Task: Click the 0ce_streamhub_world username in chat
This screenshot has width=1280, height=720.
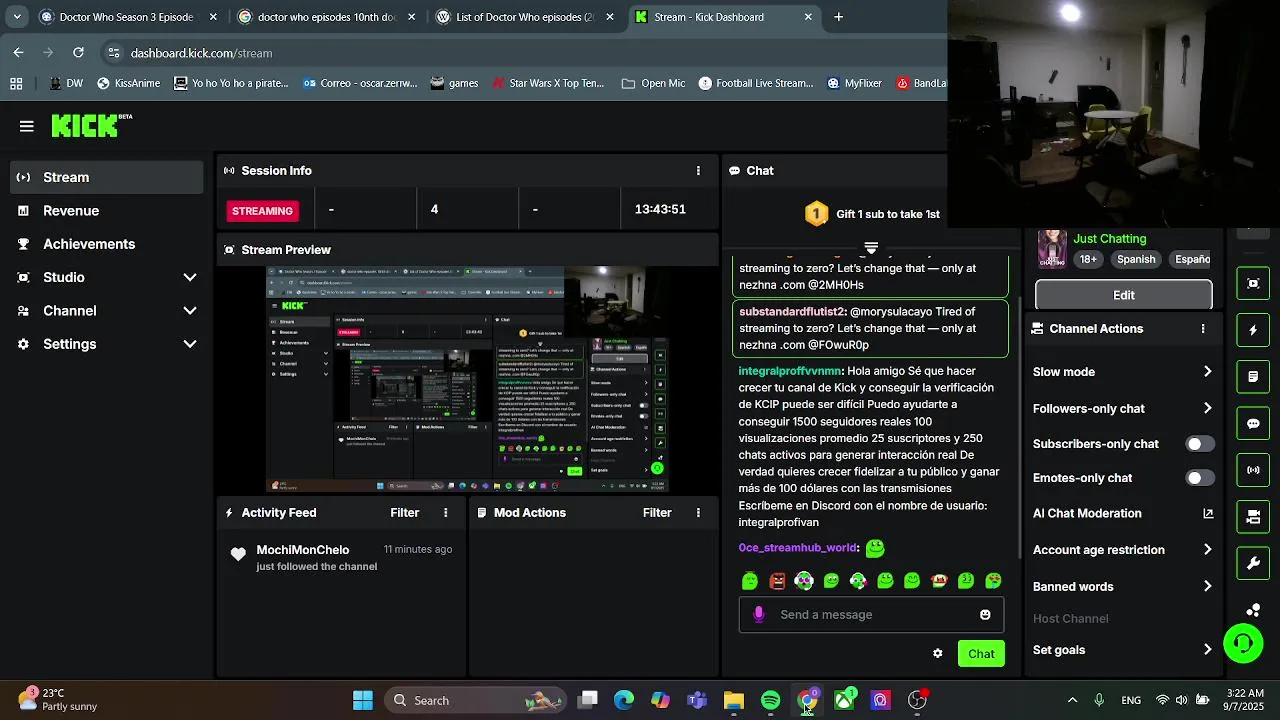Action: (799, 548)
